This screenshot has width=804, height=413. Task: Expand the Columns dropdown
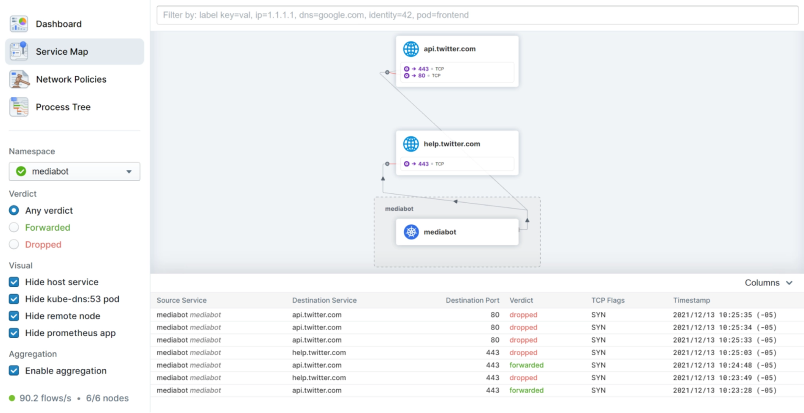coord(768,283)
